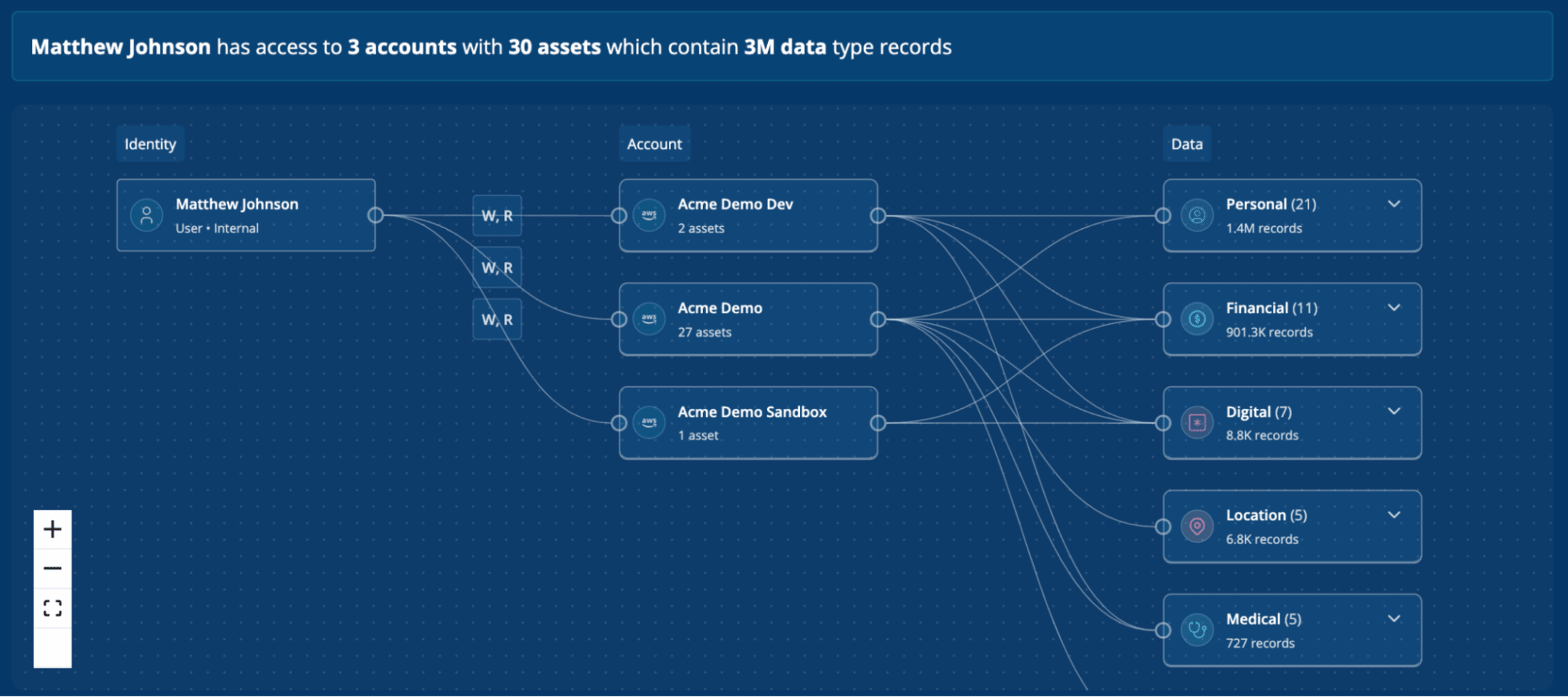Click the '901.3K records' text
Image resolution: width=1568 pixels, height=697 pixels.
(x=1269, y=332)
